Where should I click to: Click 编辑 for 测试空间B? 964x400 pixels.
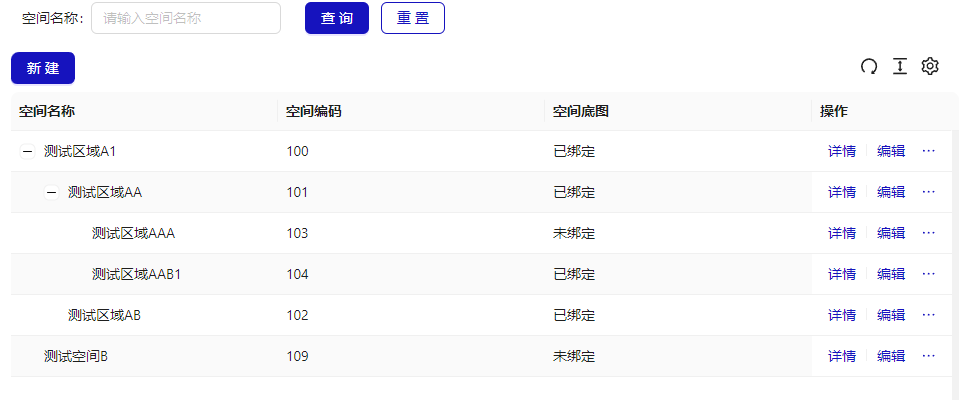891,356
